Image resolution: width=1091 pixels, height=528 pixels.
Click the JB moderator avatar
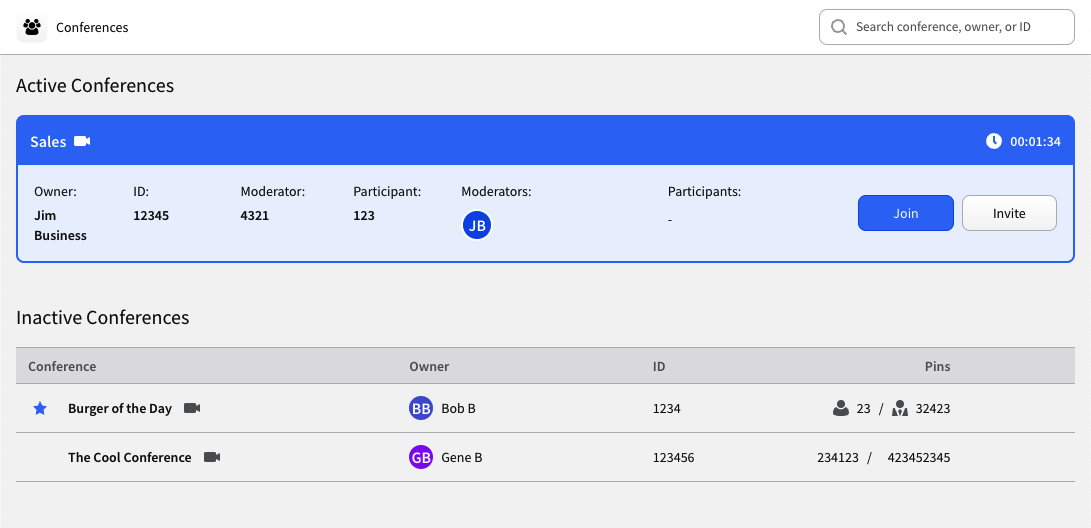tap(477, 225)
